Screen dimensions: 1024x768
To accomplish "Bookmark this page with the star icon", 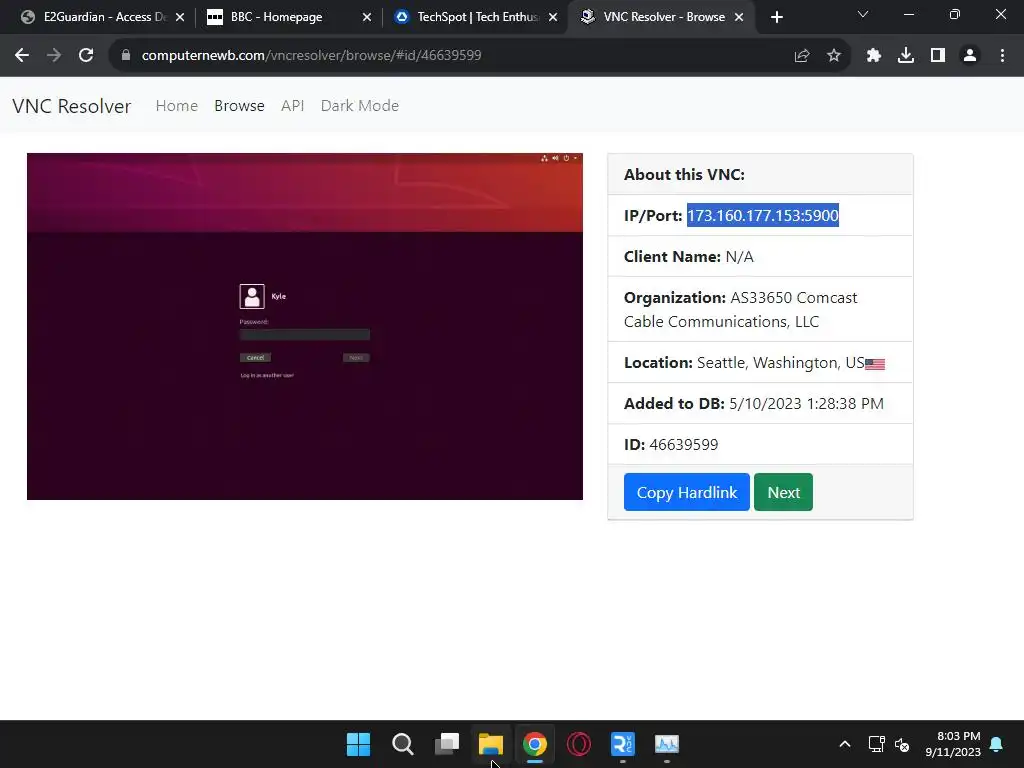I will pyautogui.click(x=834, y=56).
